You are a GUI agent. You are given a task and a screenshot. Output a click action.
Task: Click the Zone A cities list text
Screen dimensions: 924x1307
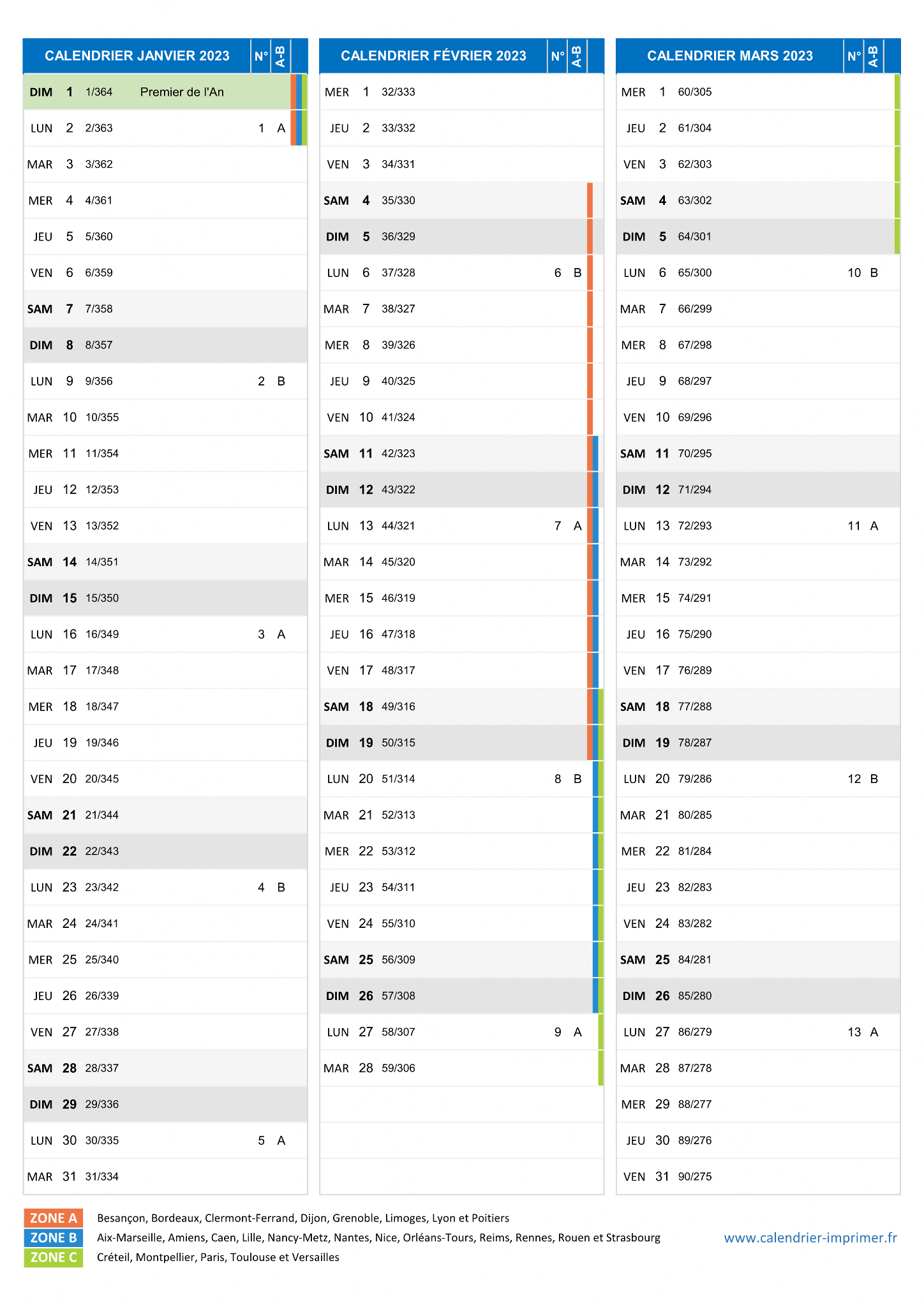[x=303, y=1218]
